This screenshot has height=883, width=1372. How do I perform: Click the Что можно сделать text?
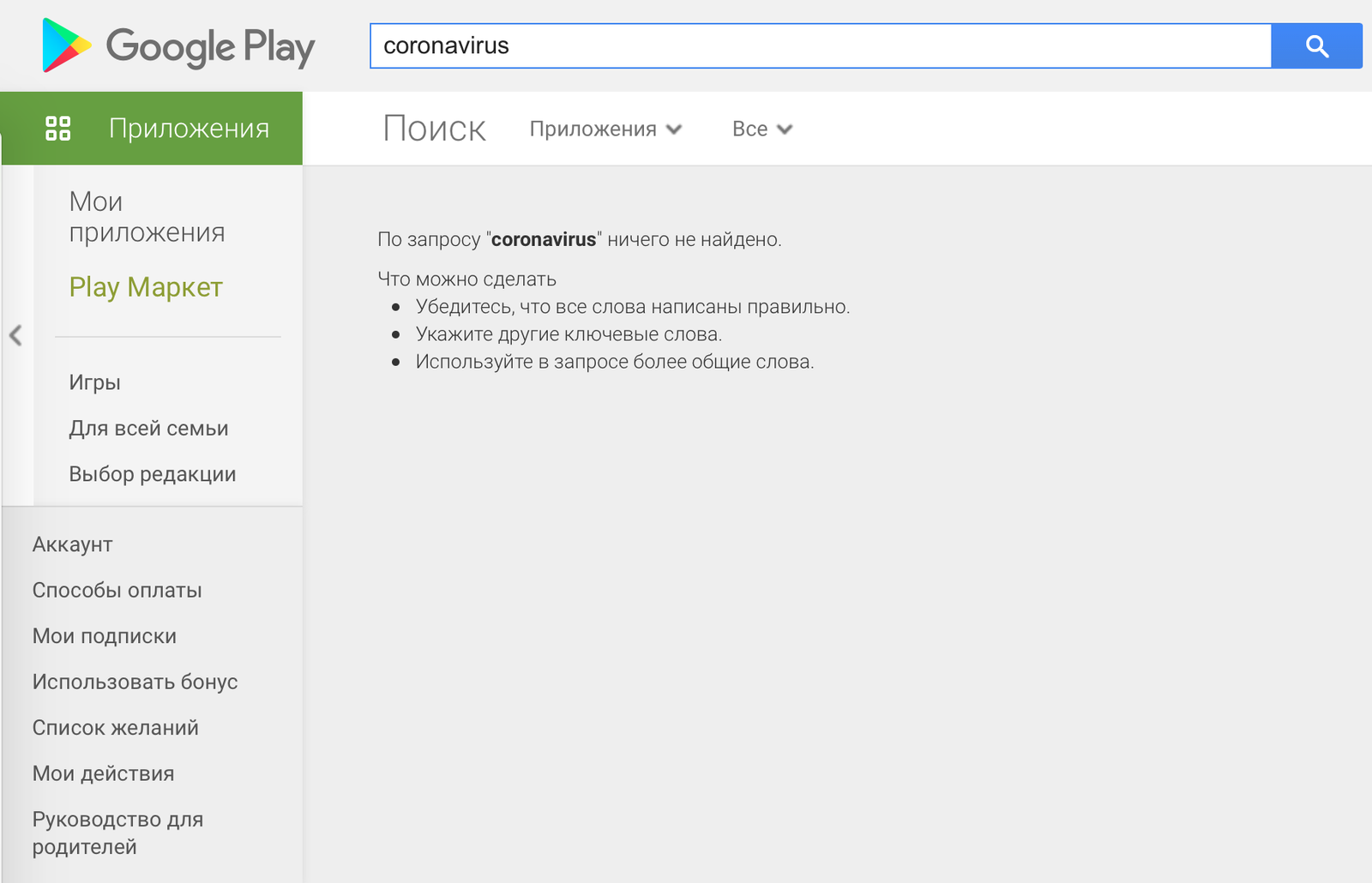click(x=466, y=279)
